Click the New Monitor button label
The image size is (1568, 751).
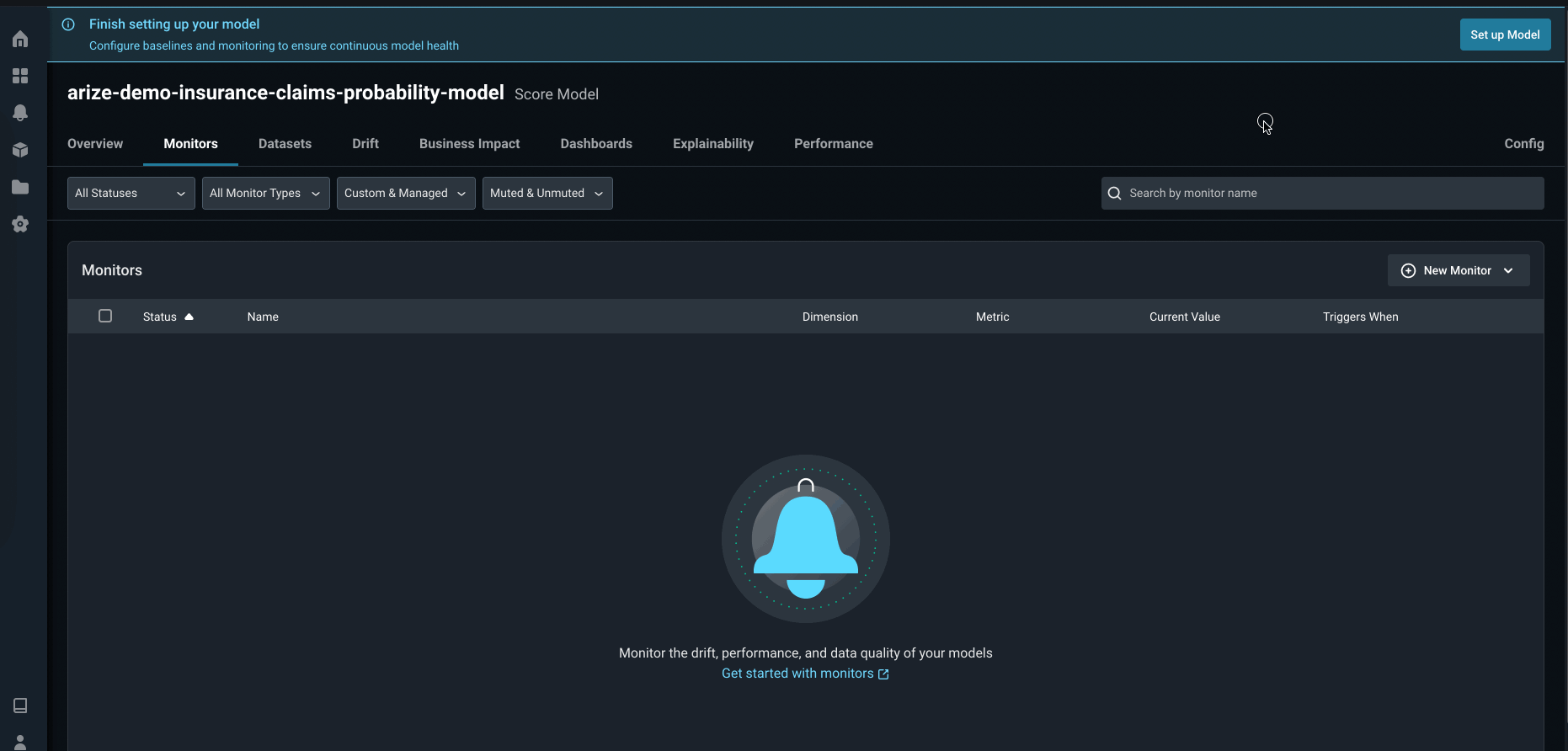1457,270
